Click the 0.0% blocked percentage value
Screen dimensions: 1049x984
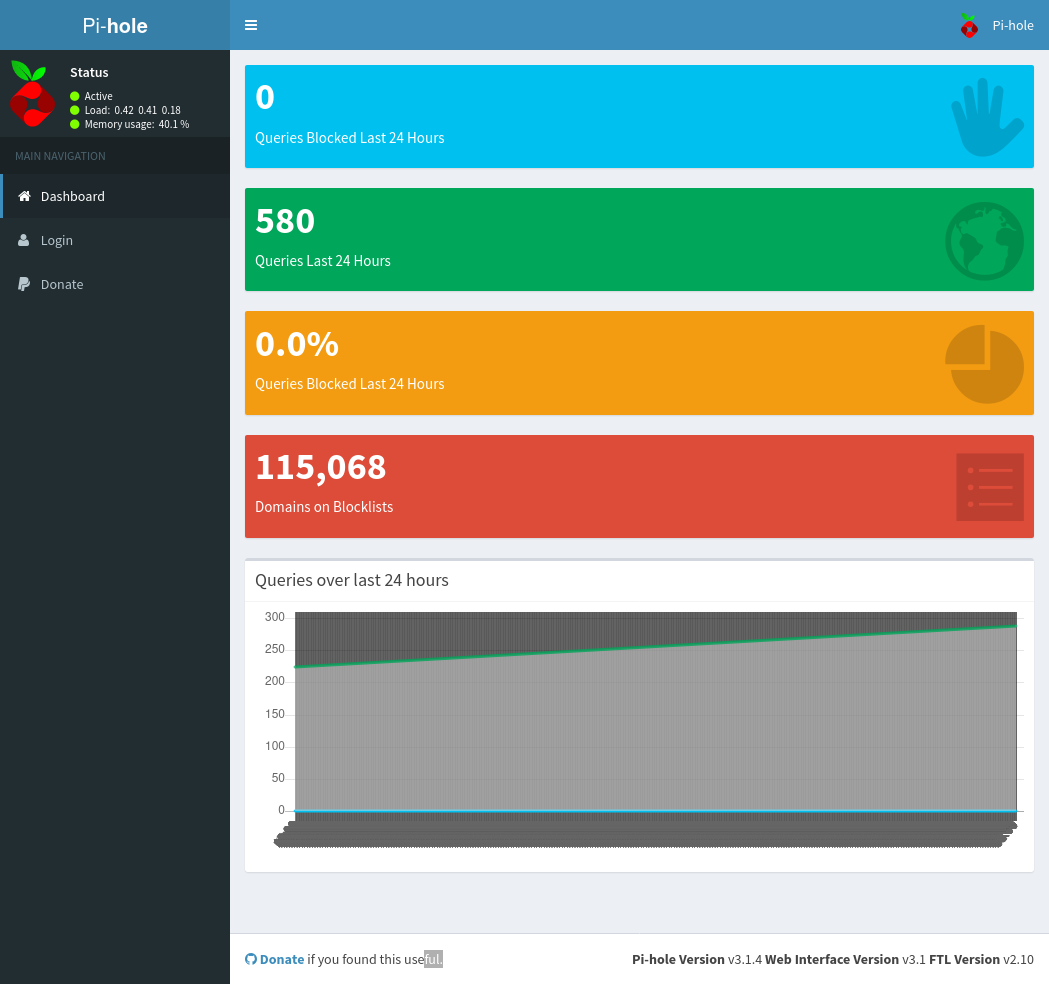297,344
